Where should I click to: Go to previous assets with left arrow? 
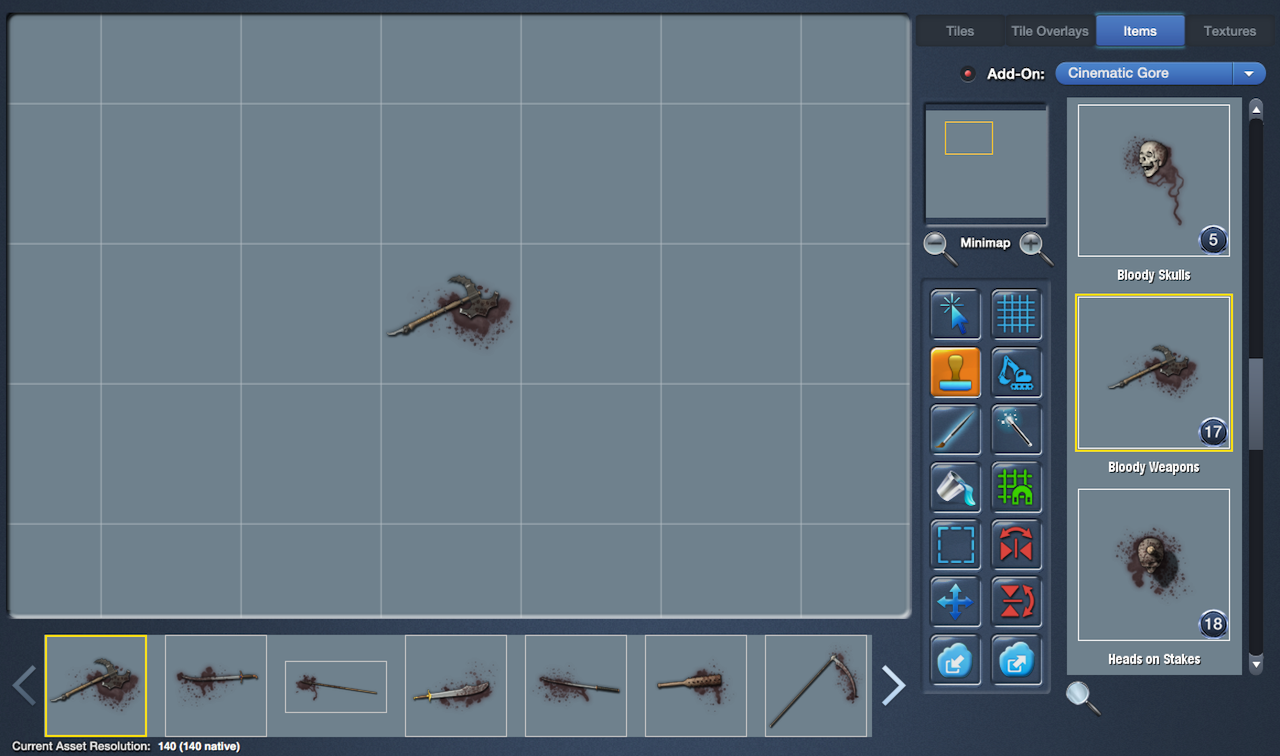(24, 686)
